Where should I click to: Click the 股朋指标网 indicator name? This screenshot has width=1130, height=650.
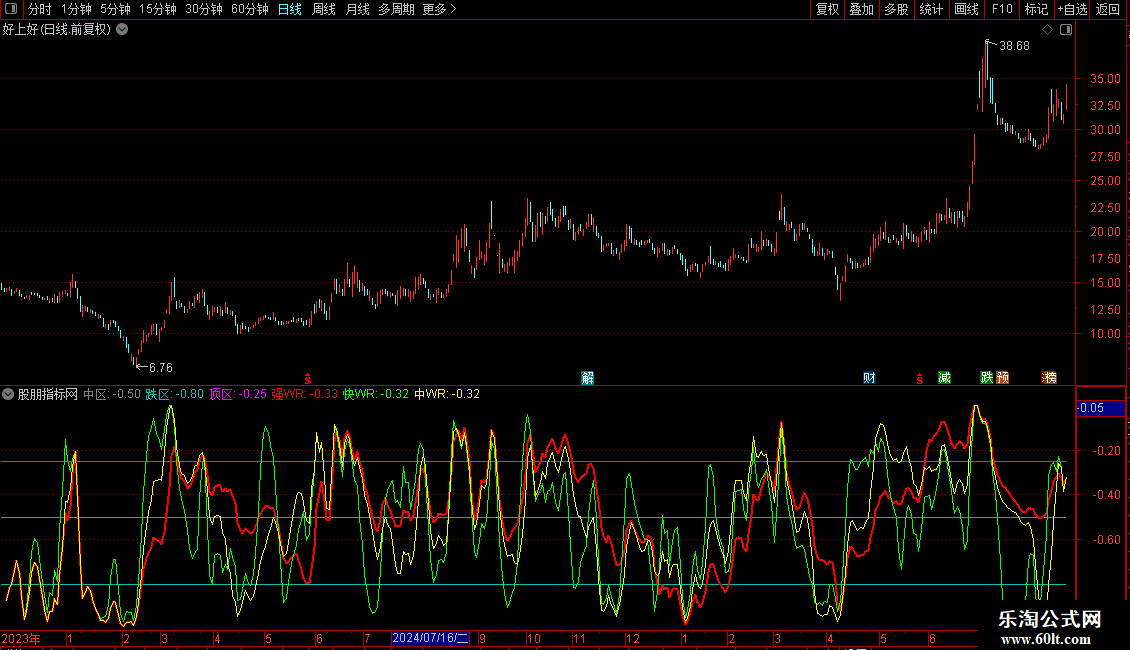[x=48, y=394]
